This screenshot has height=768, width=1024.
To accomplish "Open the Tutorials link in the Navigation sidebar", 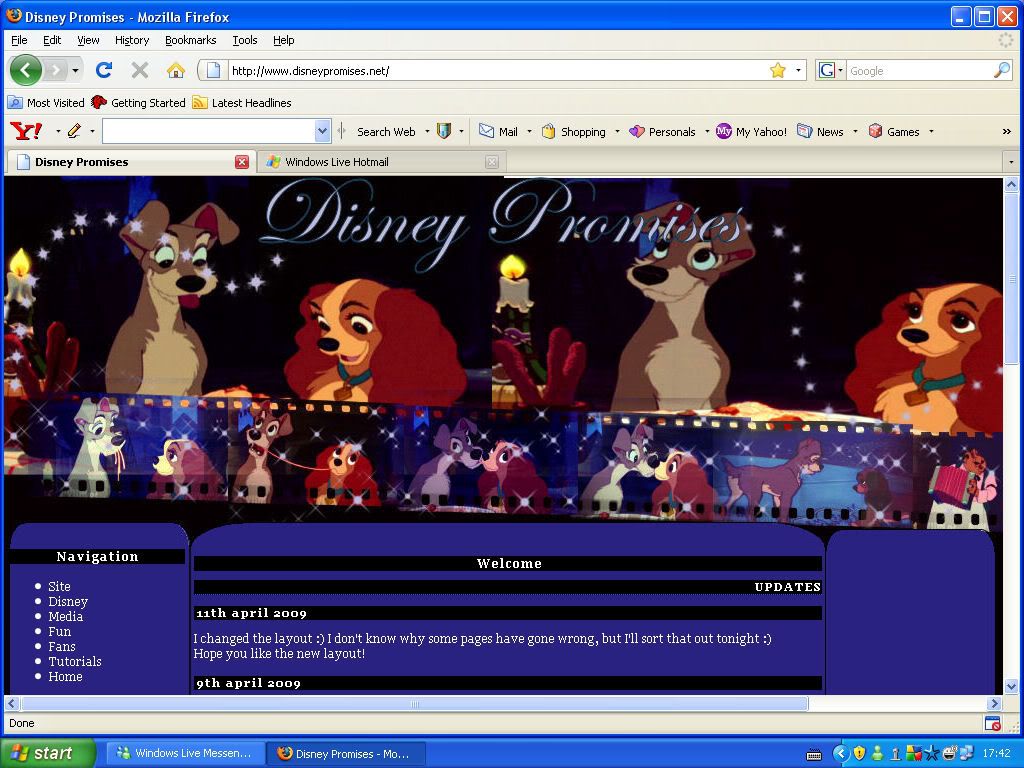I will point(75,662).
